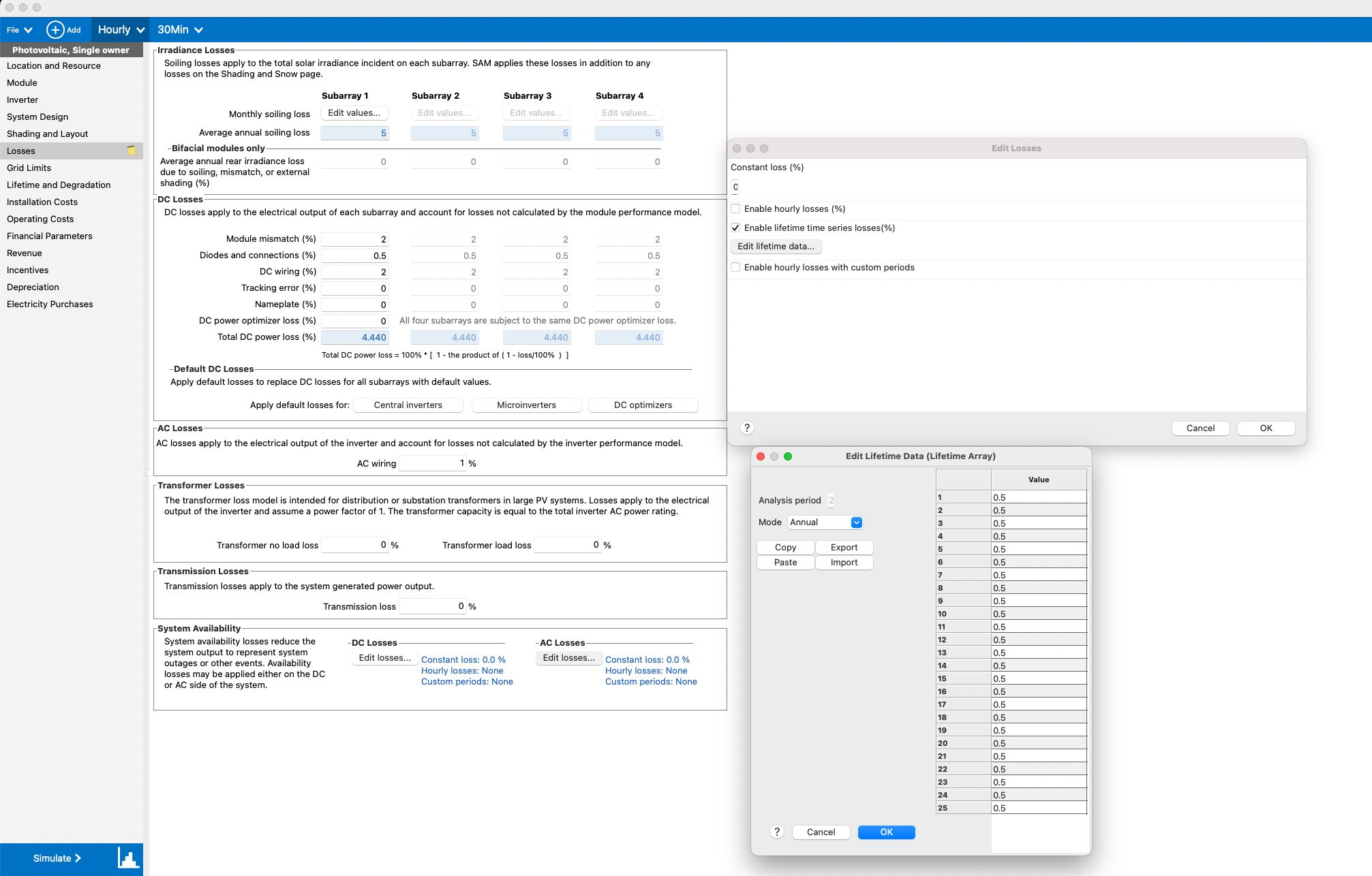Click Simulate arrow button
Viewport: 1372px width, 876px height.
click(x=57, y=858)
